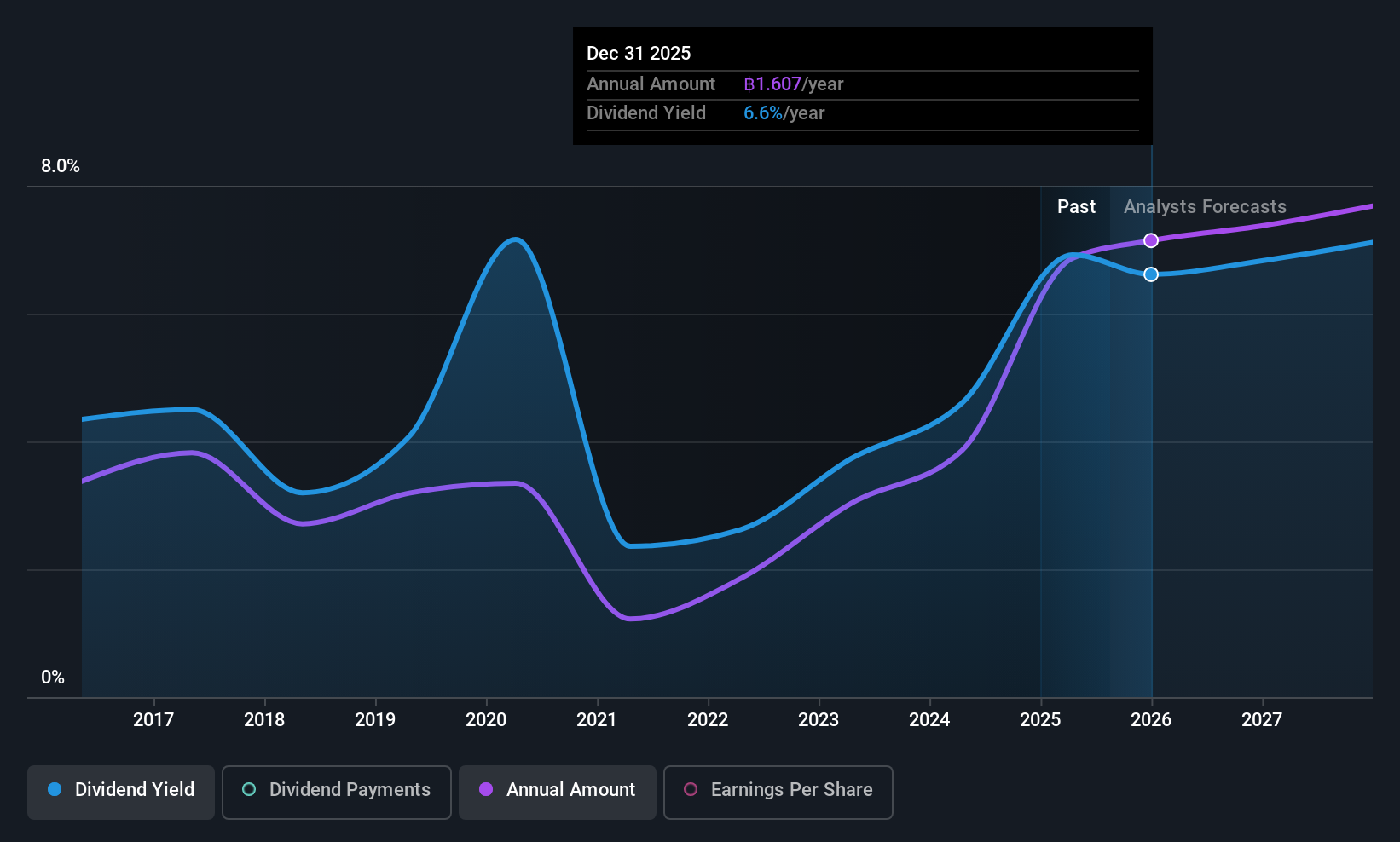Viewport: 1400px width, 842px height.
Task: Click the 2023 x-axis label
Action: point(819,719)
